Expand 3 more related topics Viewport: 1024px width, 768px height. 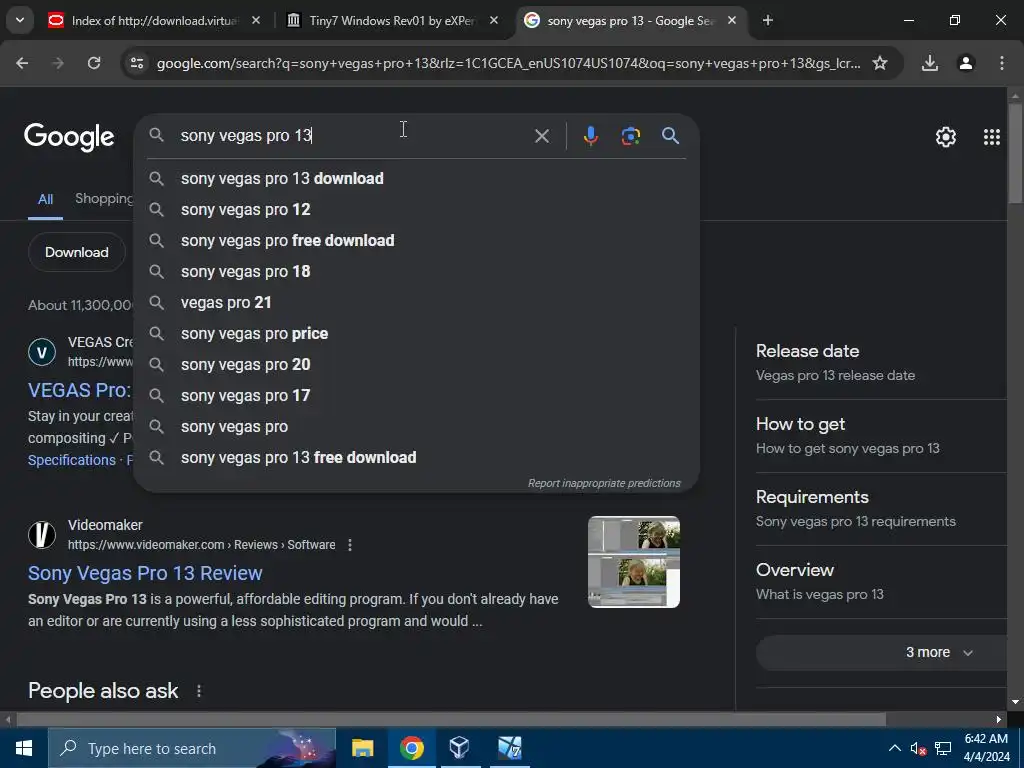click(x=882, y=652)
